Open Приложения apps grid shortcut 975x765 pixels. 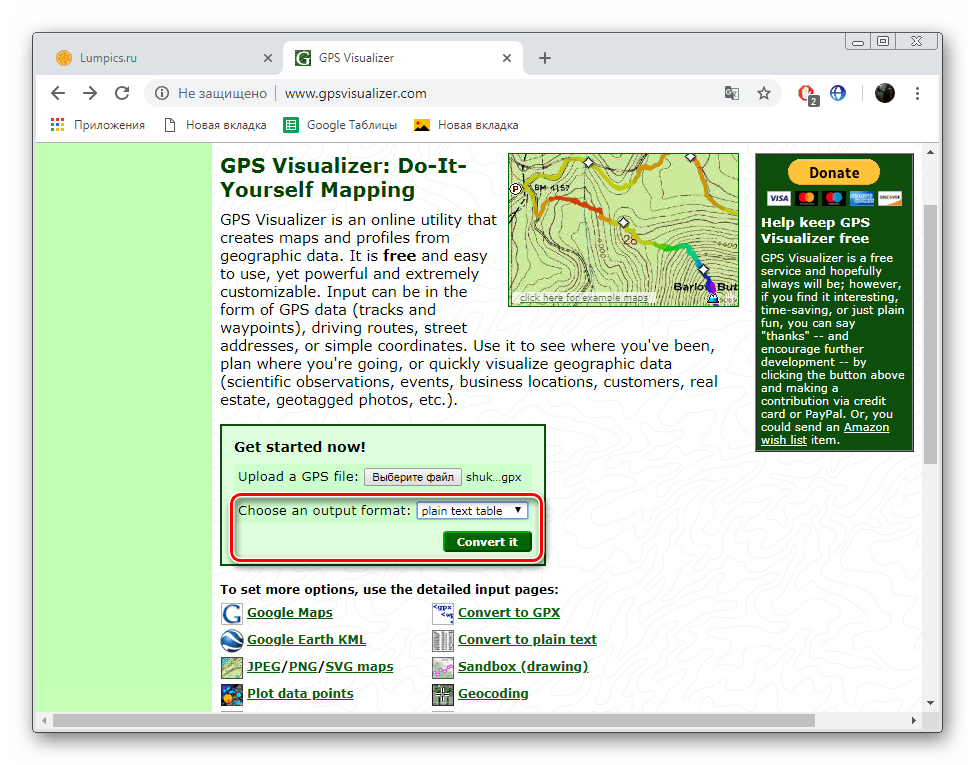pyautogui.click(x=98, y=125)
